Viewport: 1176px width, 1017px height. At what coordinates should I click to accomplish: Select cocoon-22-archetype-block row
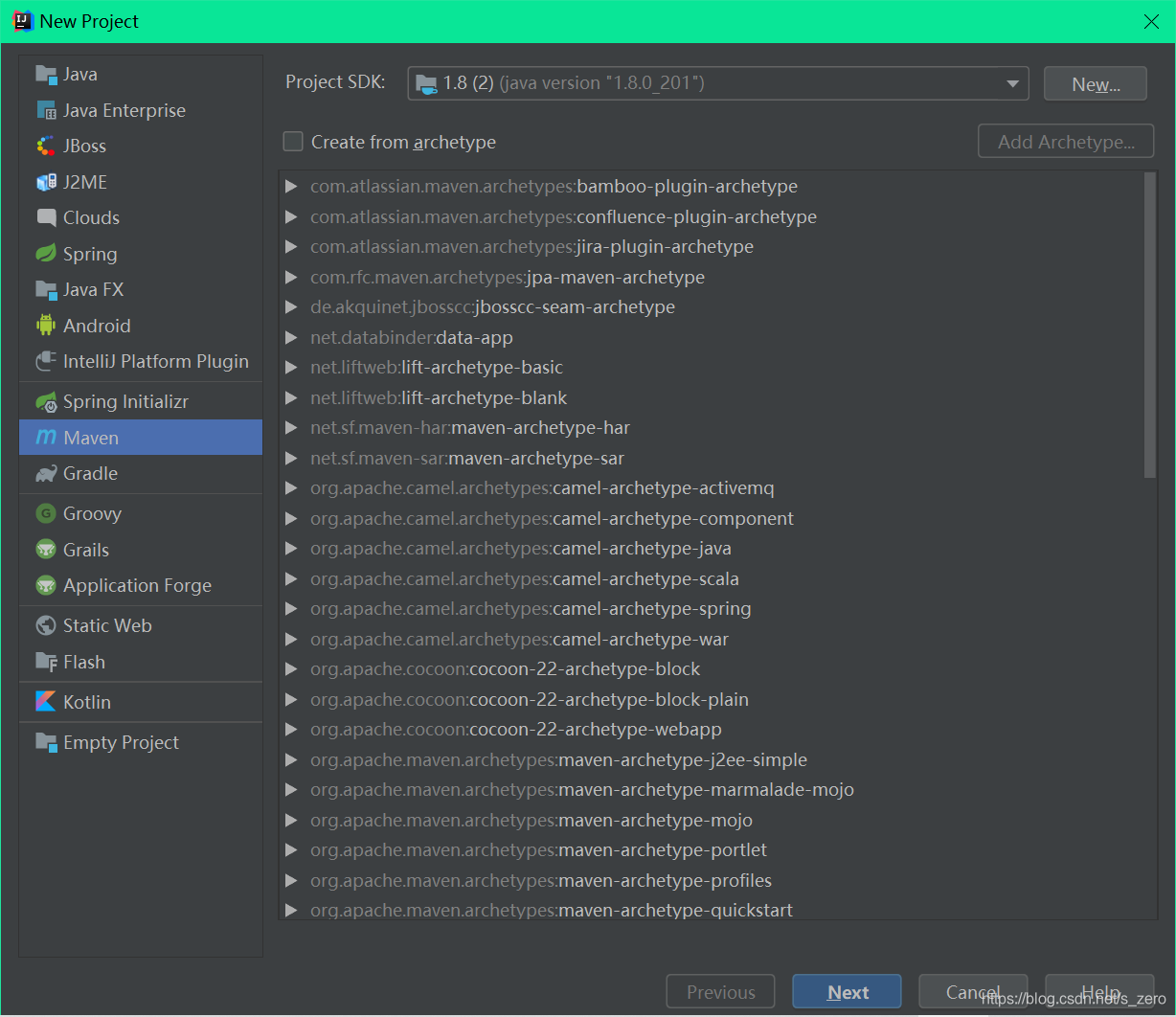[717, 669]
